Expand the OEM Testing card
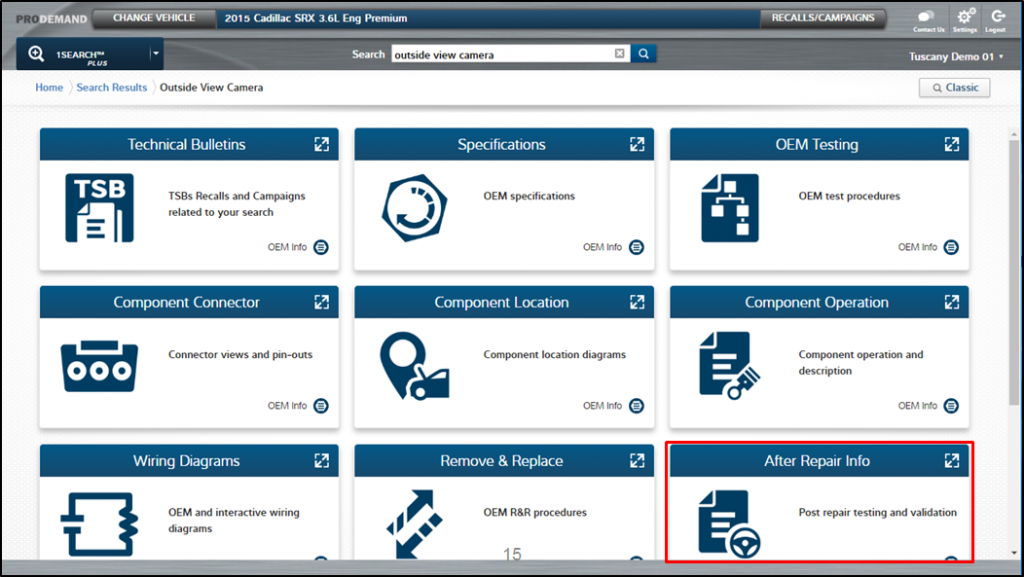Screen dimensions: 1024x577 [x=951, y=144]
